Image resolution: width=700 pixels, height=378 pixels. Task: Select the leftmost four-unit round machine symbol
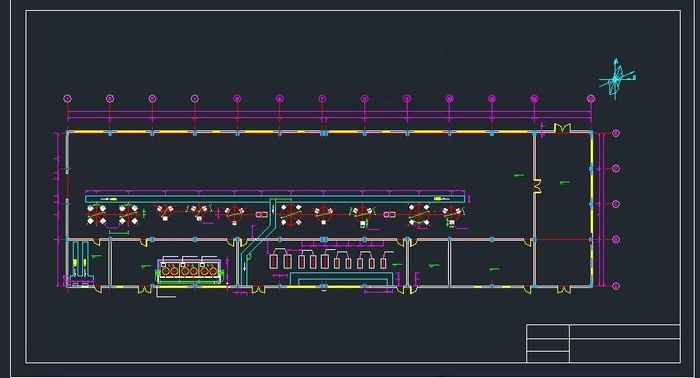click(x=96, y=214)
